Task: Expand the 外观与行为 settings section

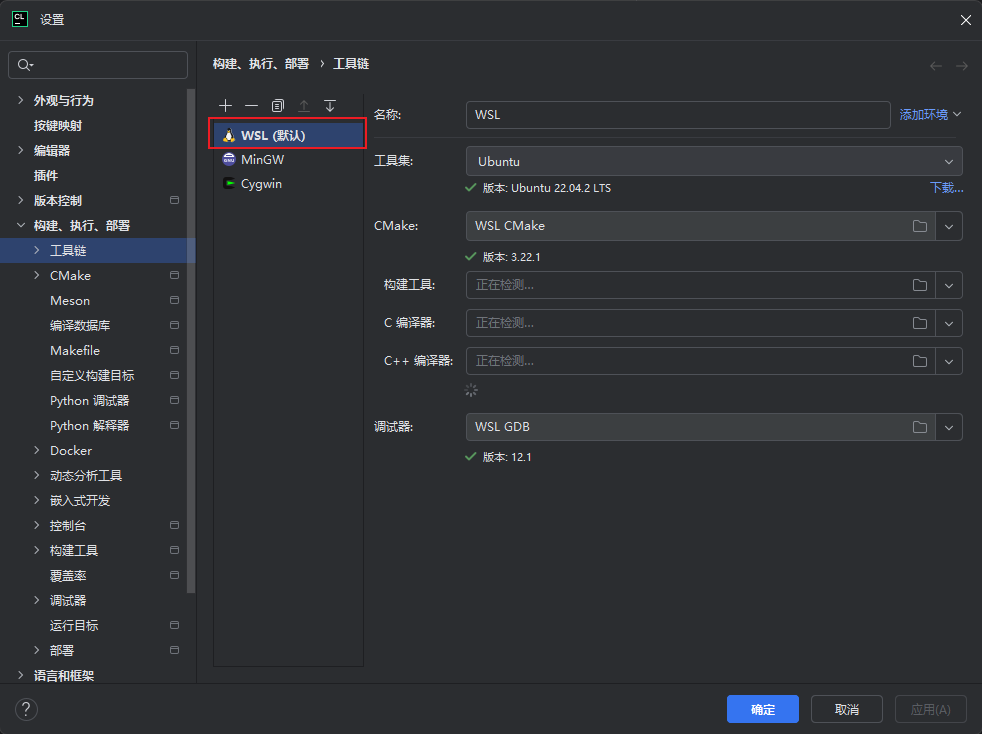Action: (21, 101)
